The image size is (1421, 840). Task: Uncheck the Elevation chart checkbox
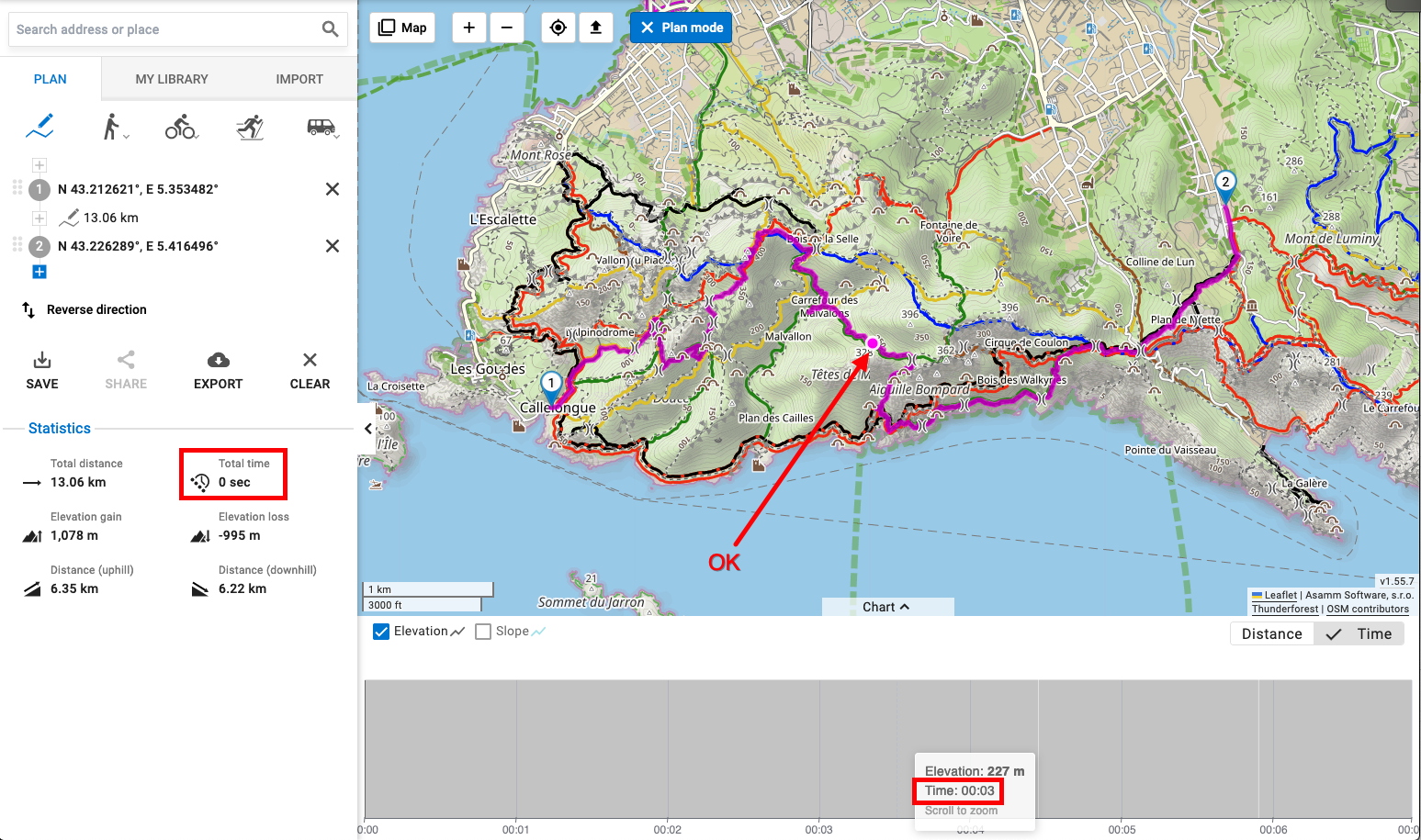pyautogui.click(x=381, y=632)
